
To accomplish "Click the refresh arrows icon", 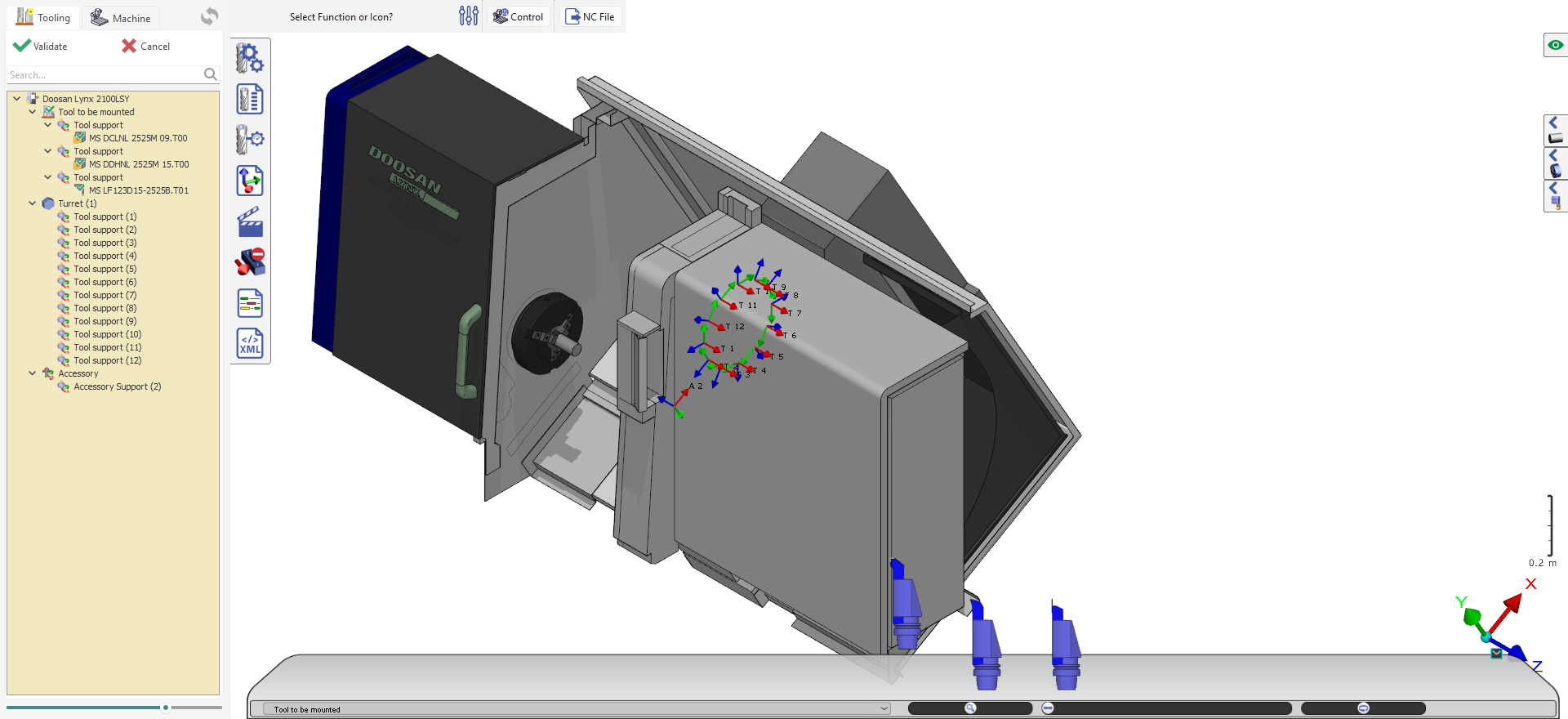I will tap(210, 16).
